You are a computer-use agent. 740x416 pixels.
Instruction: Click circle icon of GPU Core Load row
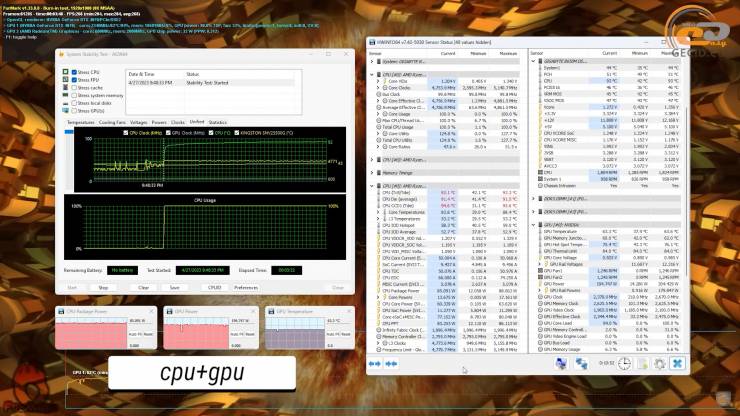[540, 323]
